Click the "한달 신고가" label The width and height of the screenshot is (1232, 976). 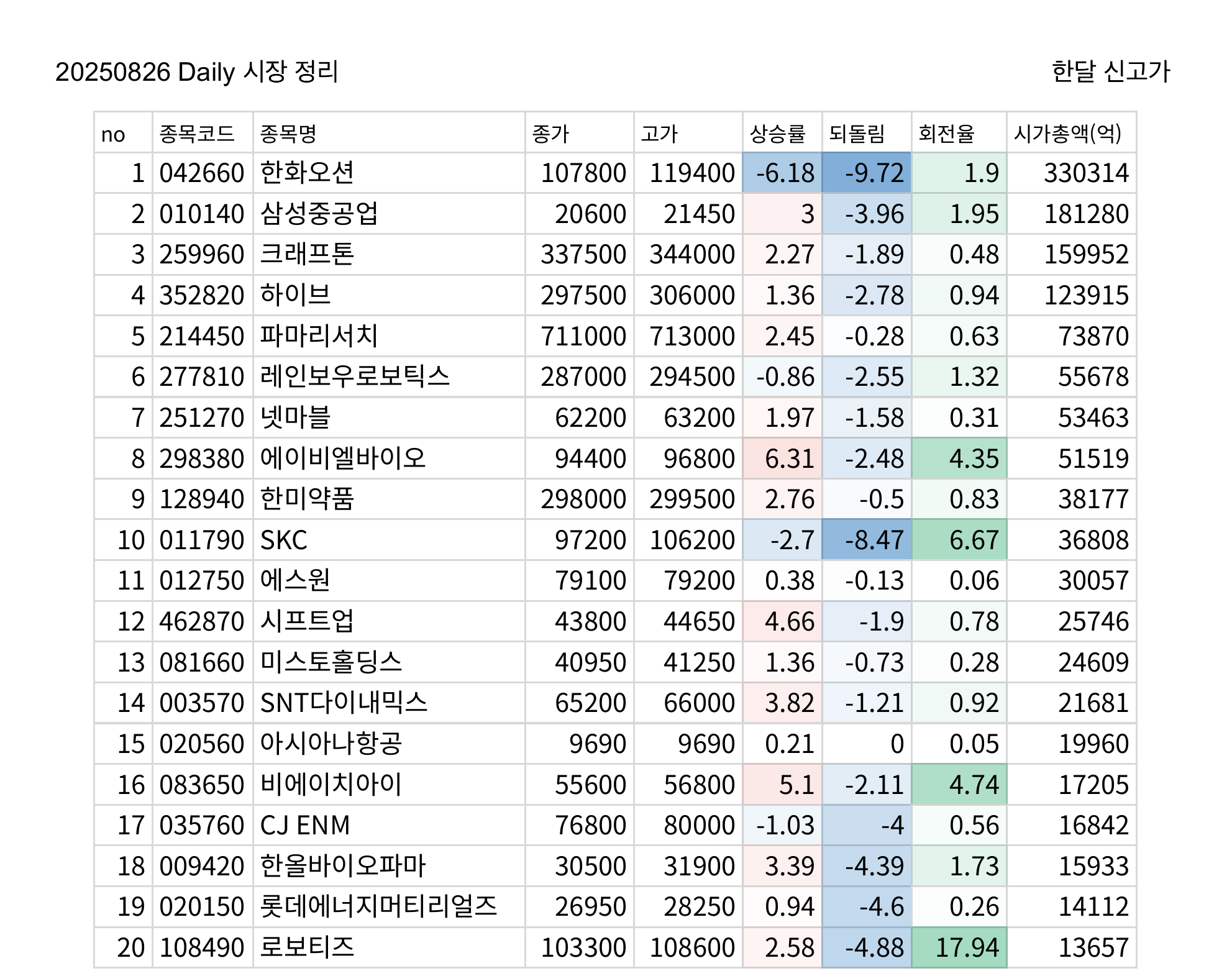(x=1111, y=71)
